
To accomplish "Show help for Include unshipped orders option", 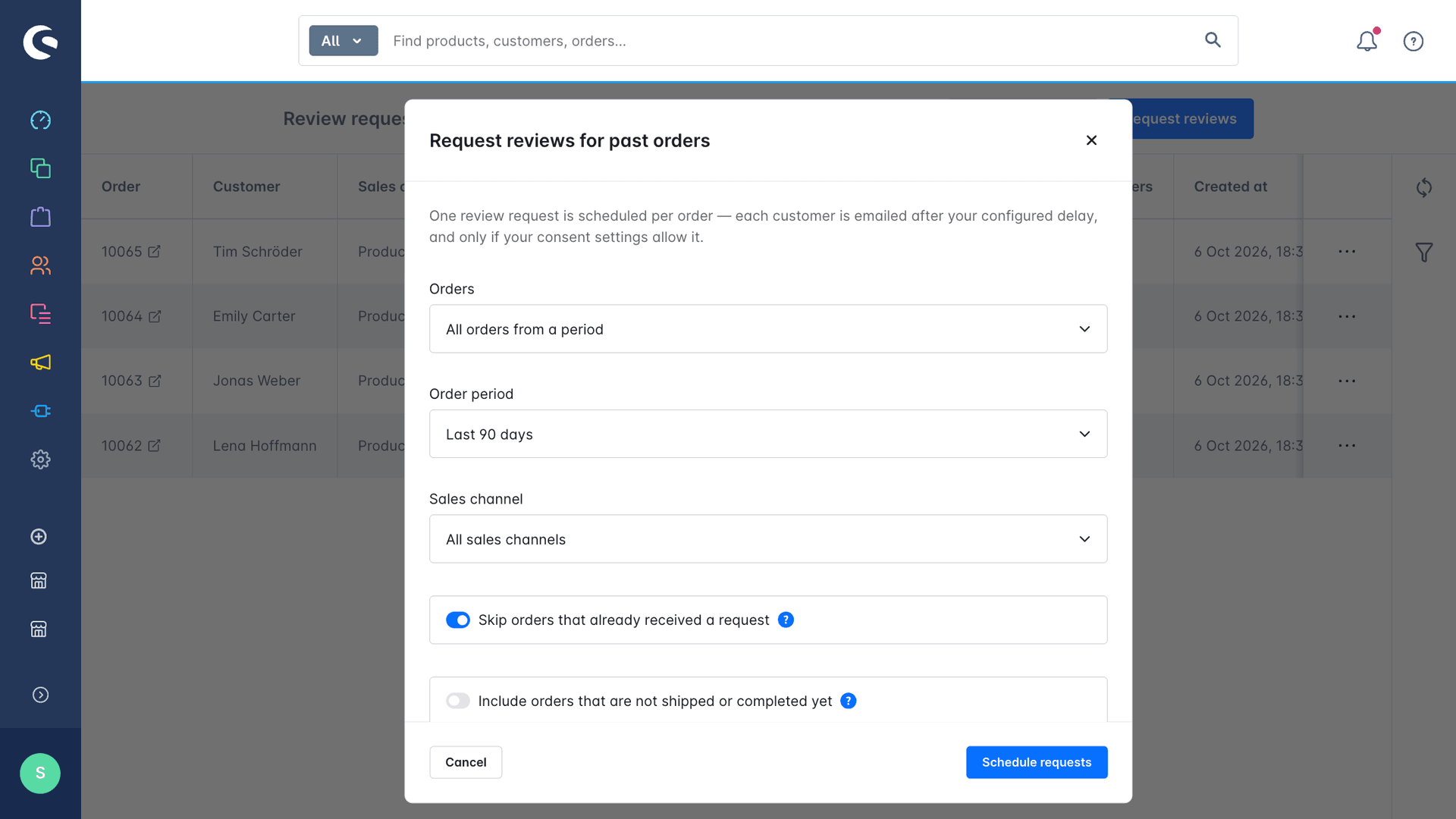I will (x=849, y=701).
